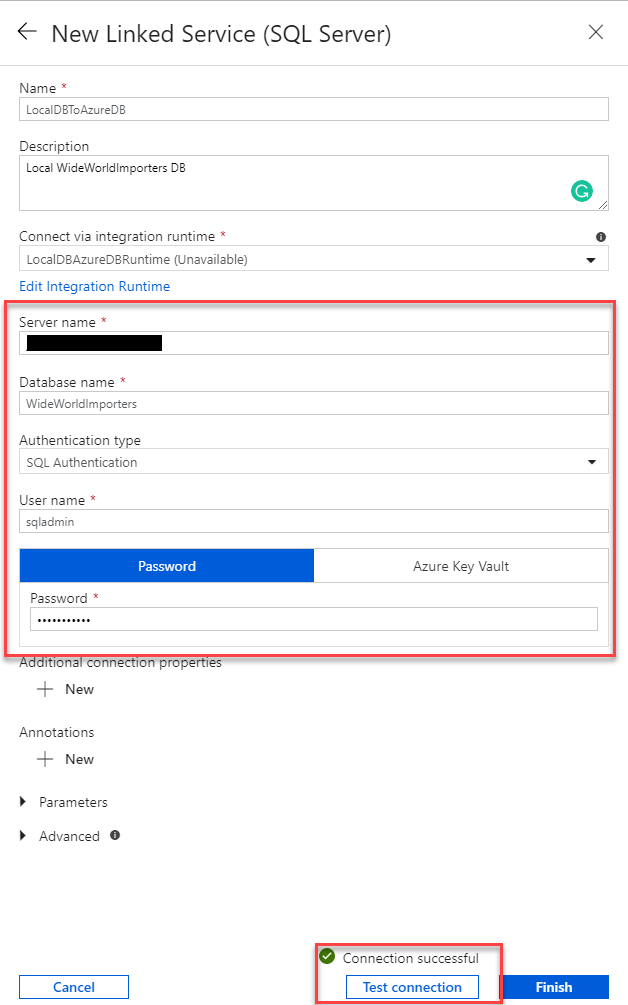This screenshot has height=1005, width=628.
Task: Click the Finish button
Action: (554, 987)
